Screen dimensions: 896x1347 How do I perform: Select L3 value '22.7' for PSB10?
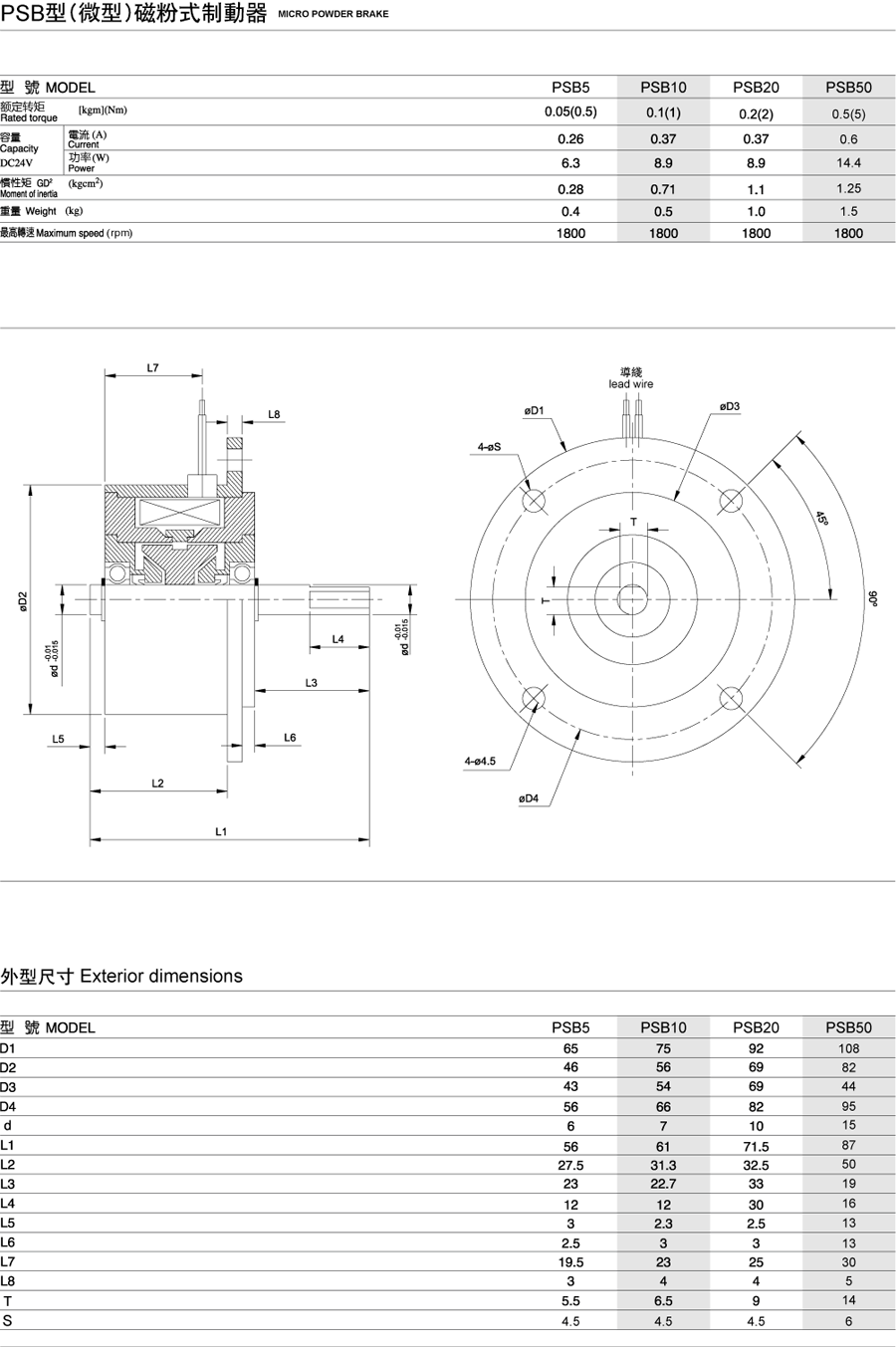[x=663, y=1184]
